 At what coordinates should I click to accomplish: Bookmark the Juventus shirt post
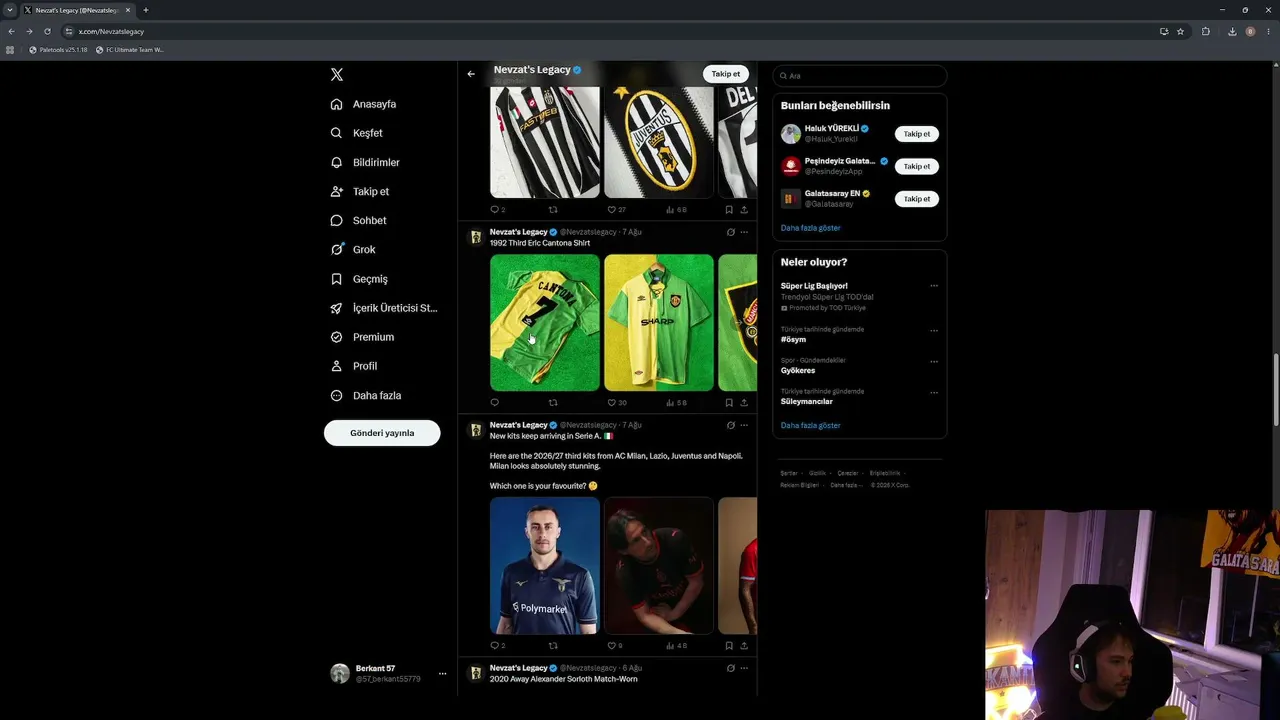(x=729, y=210)
